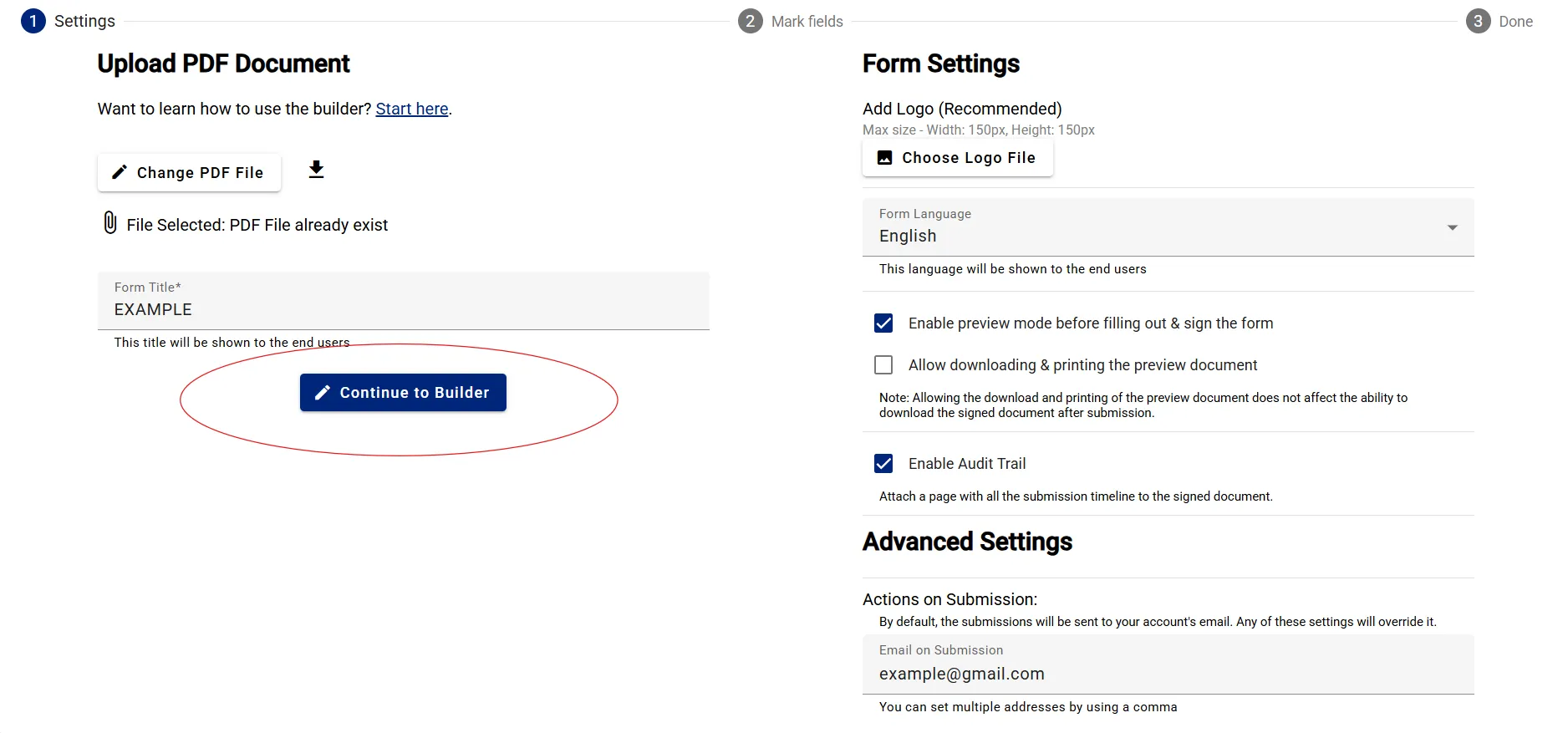
Task: Click the step 2 circle icon
Action: point(750,21)
